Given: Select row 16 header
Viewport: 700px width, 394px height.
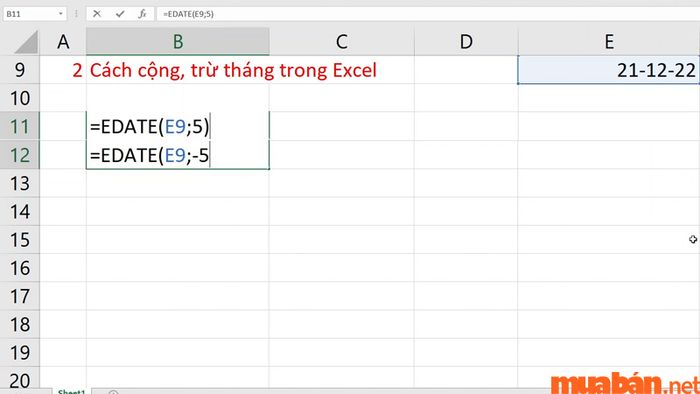Looking at the screenshot, I should (20, 268).
